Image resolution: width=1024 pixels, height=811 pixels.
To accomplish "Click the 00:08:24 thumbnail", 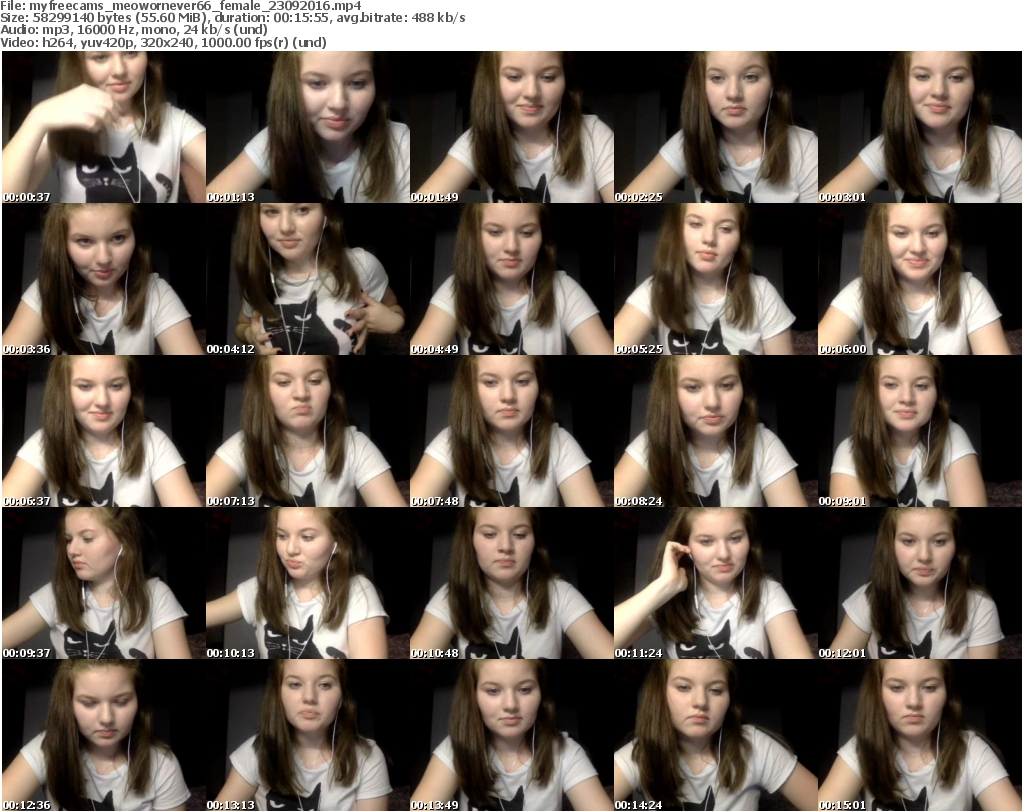I will pyautogui.click(x=716, y=432).
